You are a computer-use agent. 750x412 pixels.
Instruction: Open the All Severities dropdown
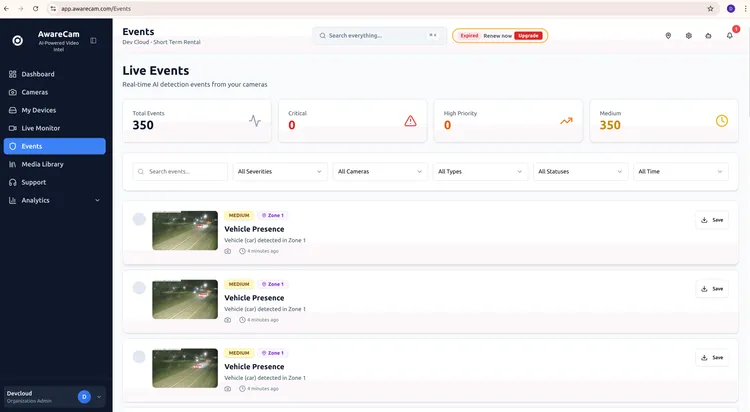280,171
